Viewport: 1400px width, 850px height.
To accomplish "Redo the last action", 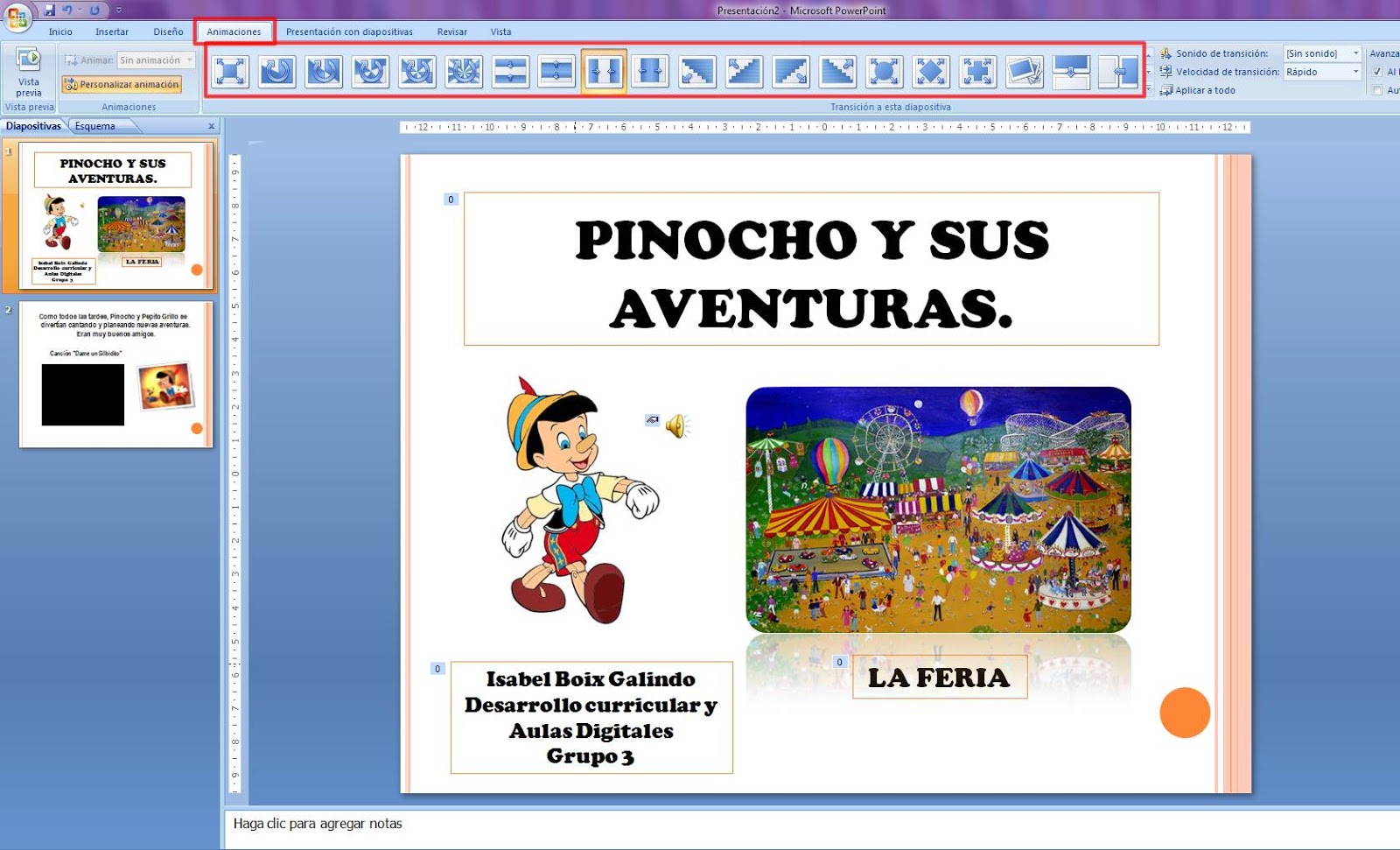I will coord(94,11).
